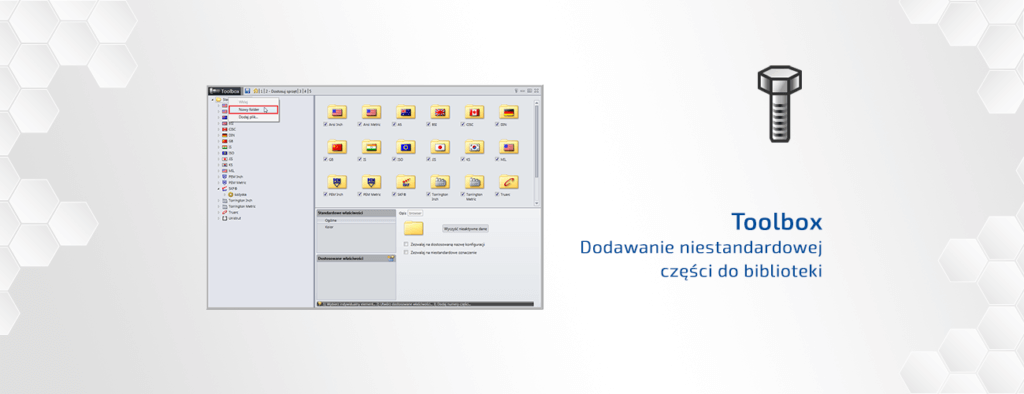Click the save (floppy disk) icon in Toolbox header
This screenshot has height=394, width=1024.
(x=248, y=90)
